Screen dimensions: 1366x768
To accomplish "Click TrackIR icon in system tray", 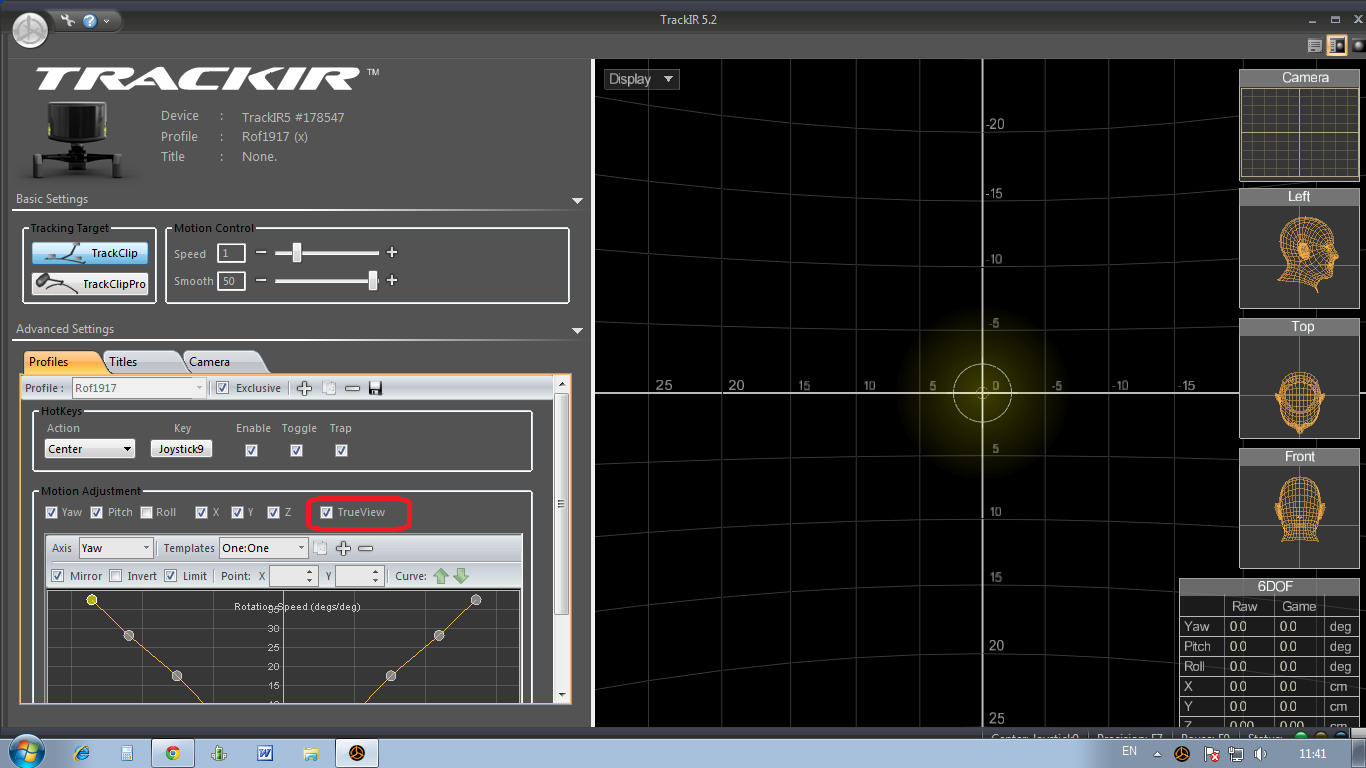I will (1182, 753).
